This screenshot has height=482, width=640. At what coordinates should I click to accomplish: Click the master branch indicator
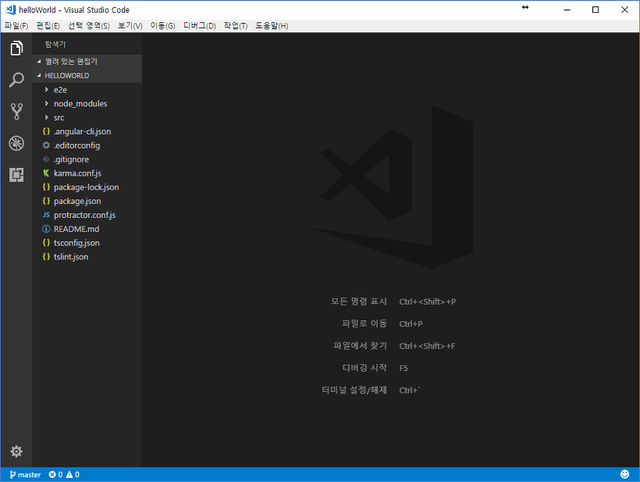pyautogui.click(x=25, y=475)
